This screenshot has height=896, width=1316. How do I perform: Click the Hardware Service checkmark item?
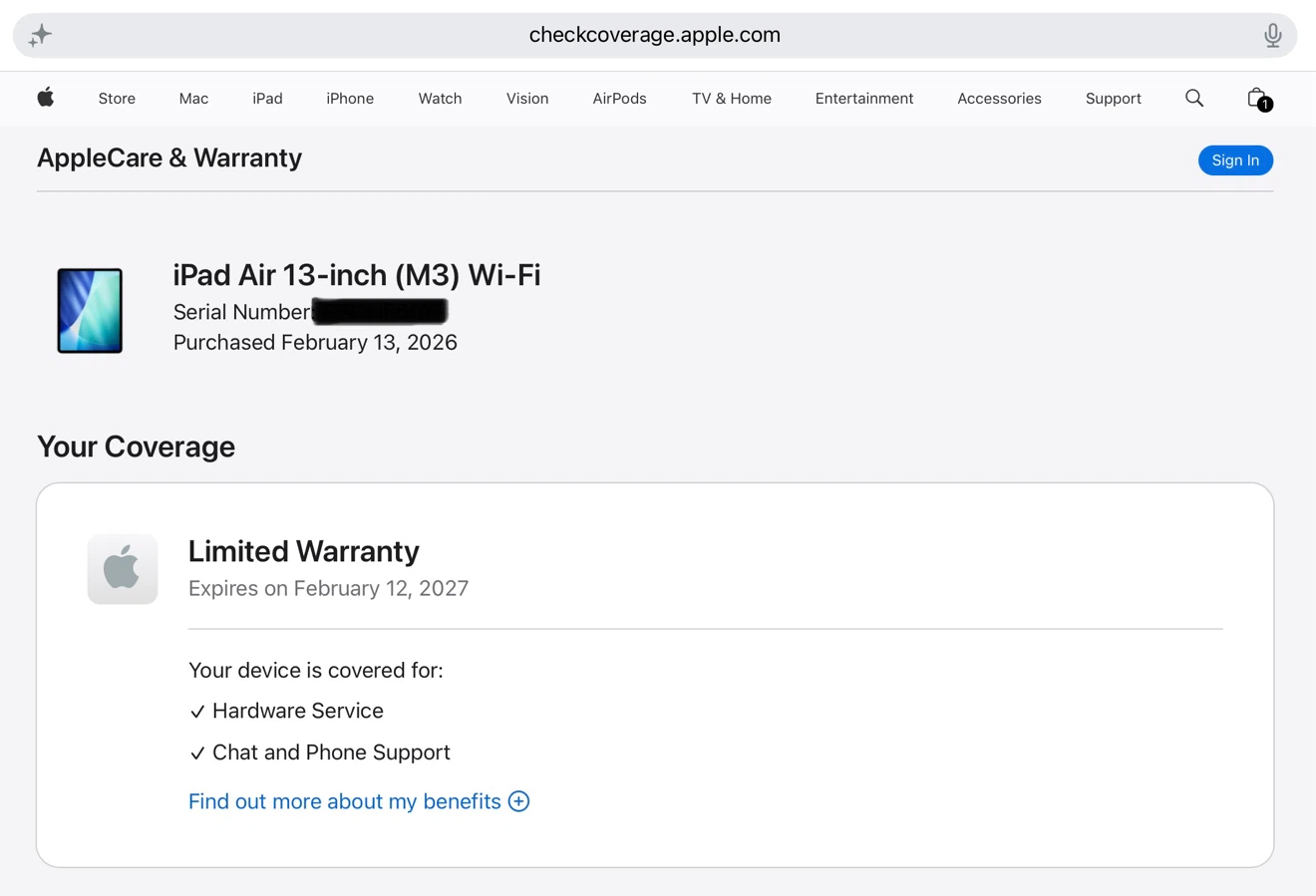click(x=286, y=711)
